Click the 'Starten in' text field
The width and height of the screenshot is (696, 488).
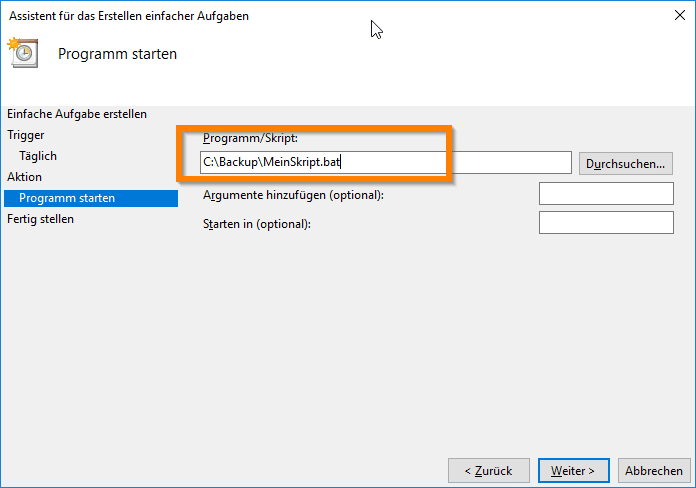click(606, 223)
